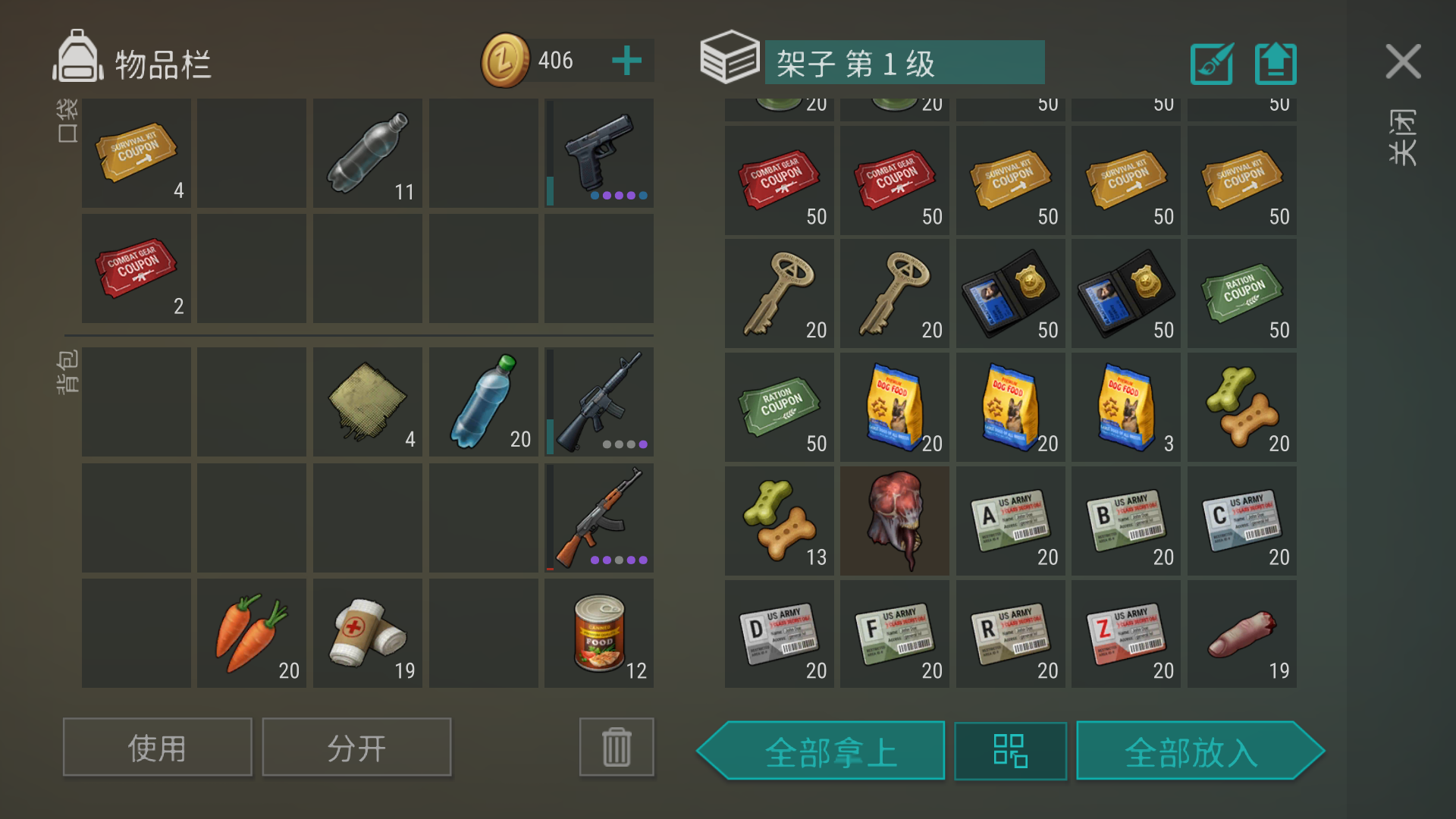Select US Army card Z
The image size is (1456, 819).
coord(1126,635)
